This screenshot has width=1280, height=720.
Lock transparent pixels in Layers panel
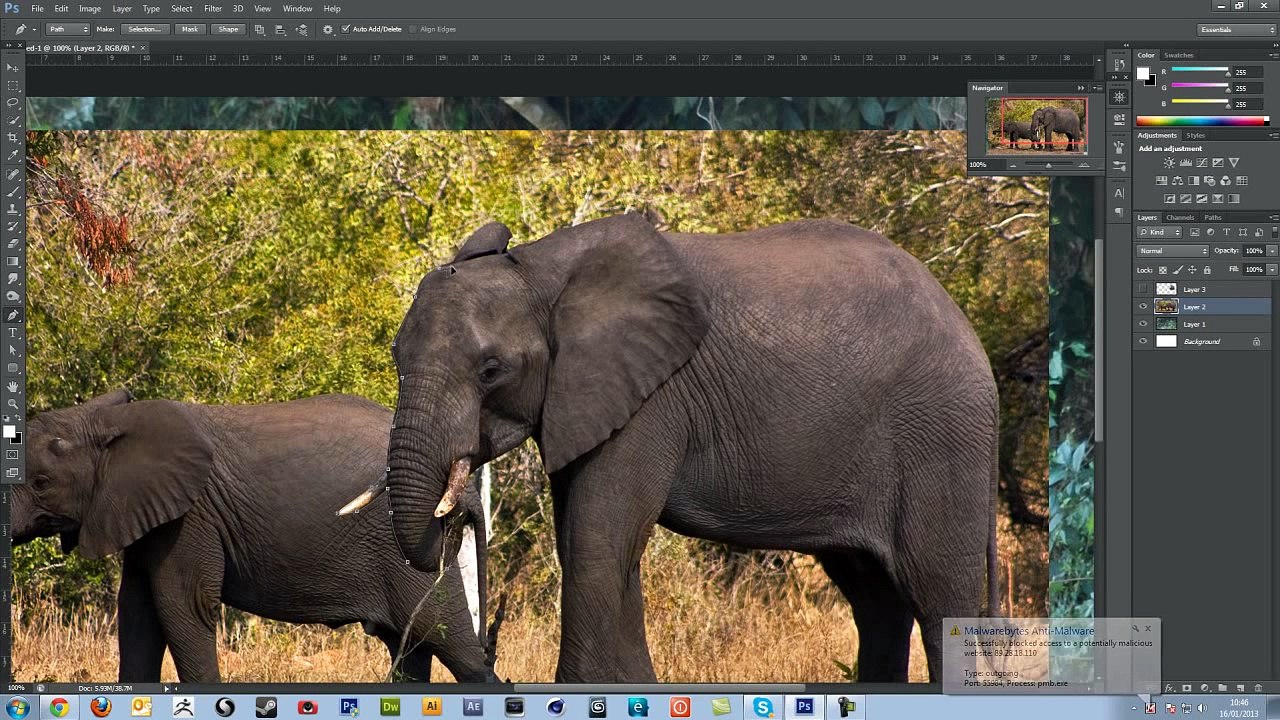pyautogui.click(x=1163, y=270)
